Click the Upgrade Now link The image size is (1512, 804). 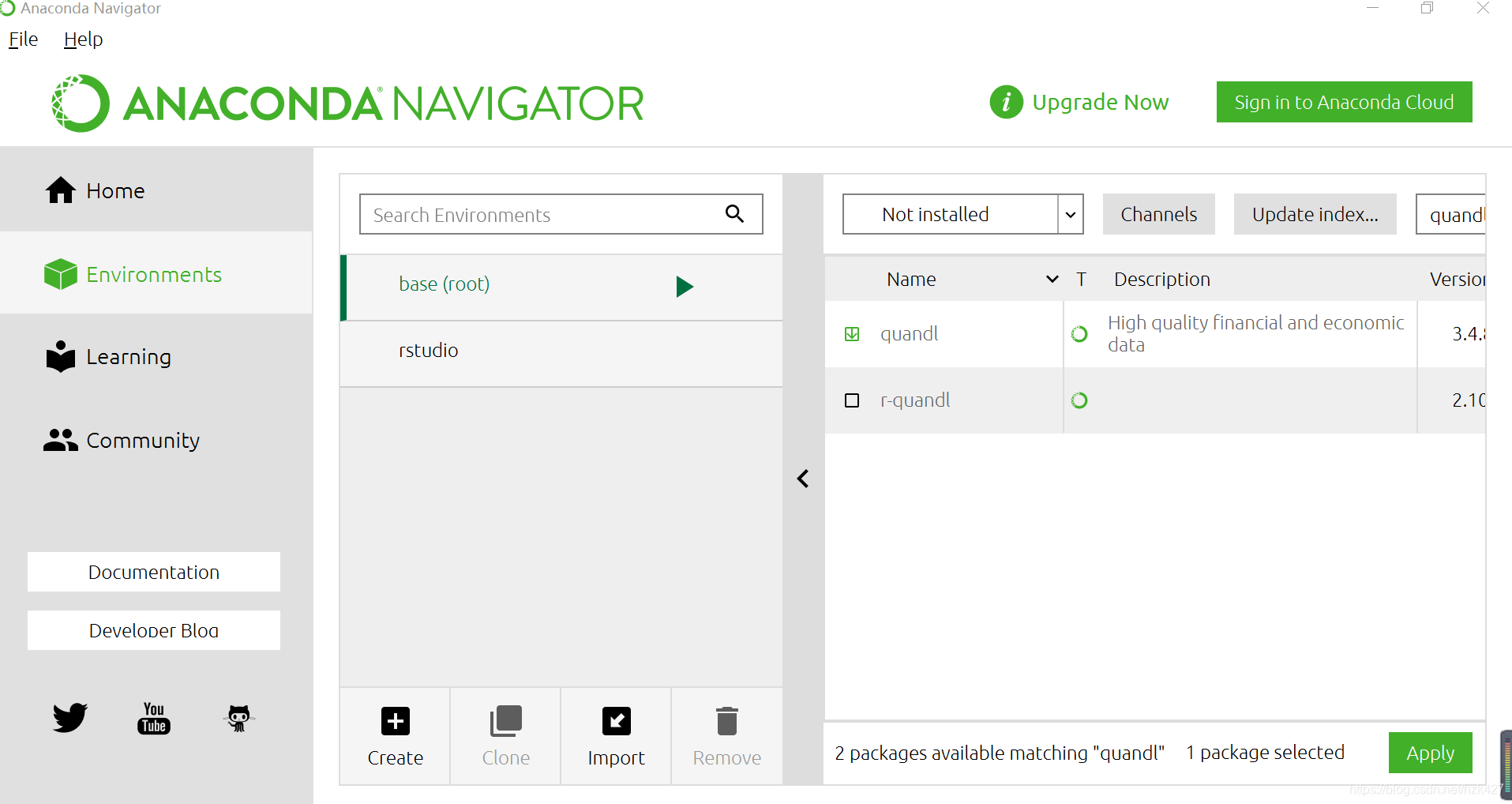[1100, 102]
